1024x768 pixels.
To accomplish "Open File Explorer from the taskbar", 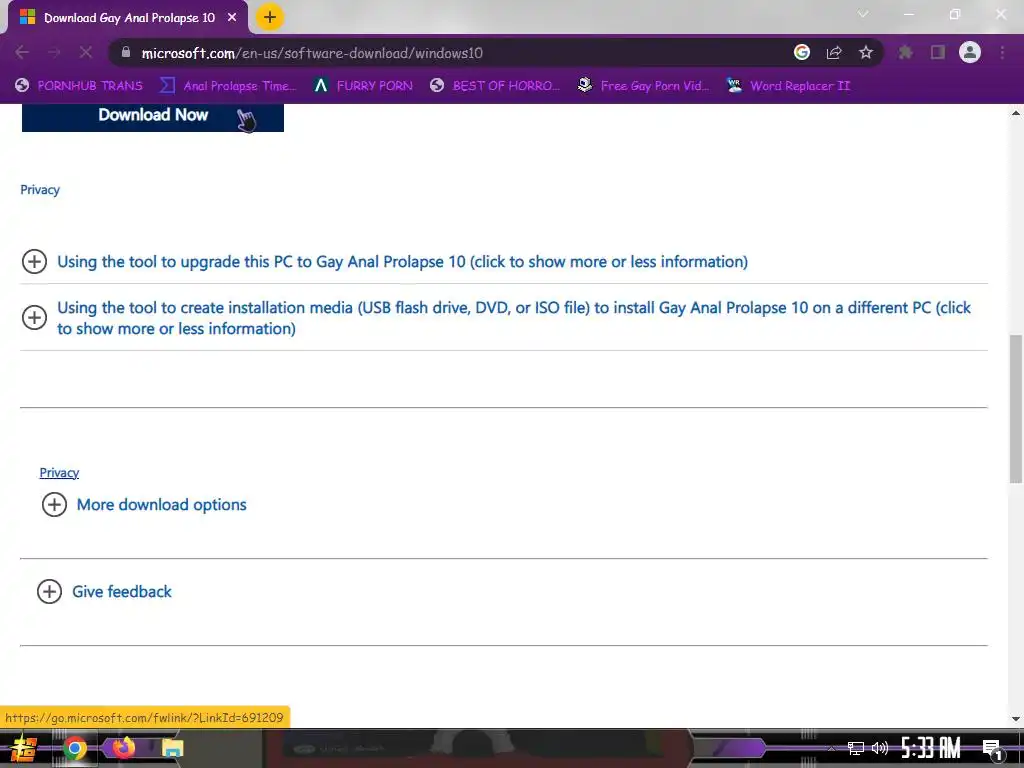I will point(172,748).
